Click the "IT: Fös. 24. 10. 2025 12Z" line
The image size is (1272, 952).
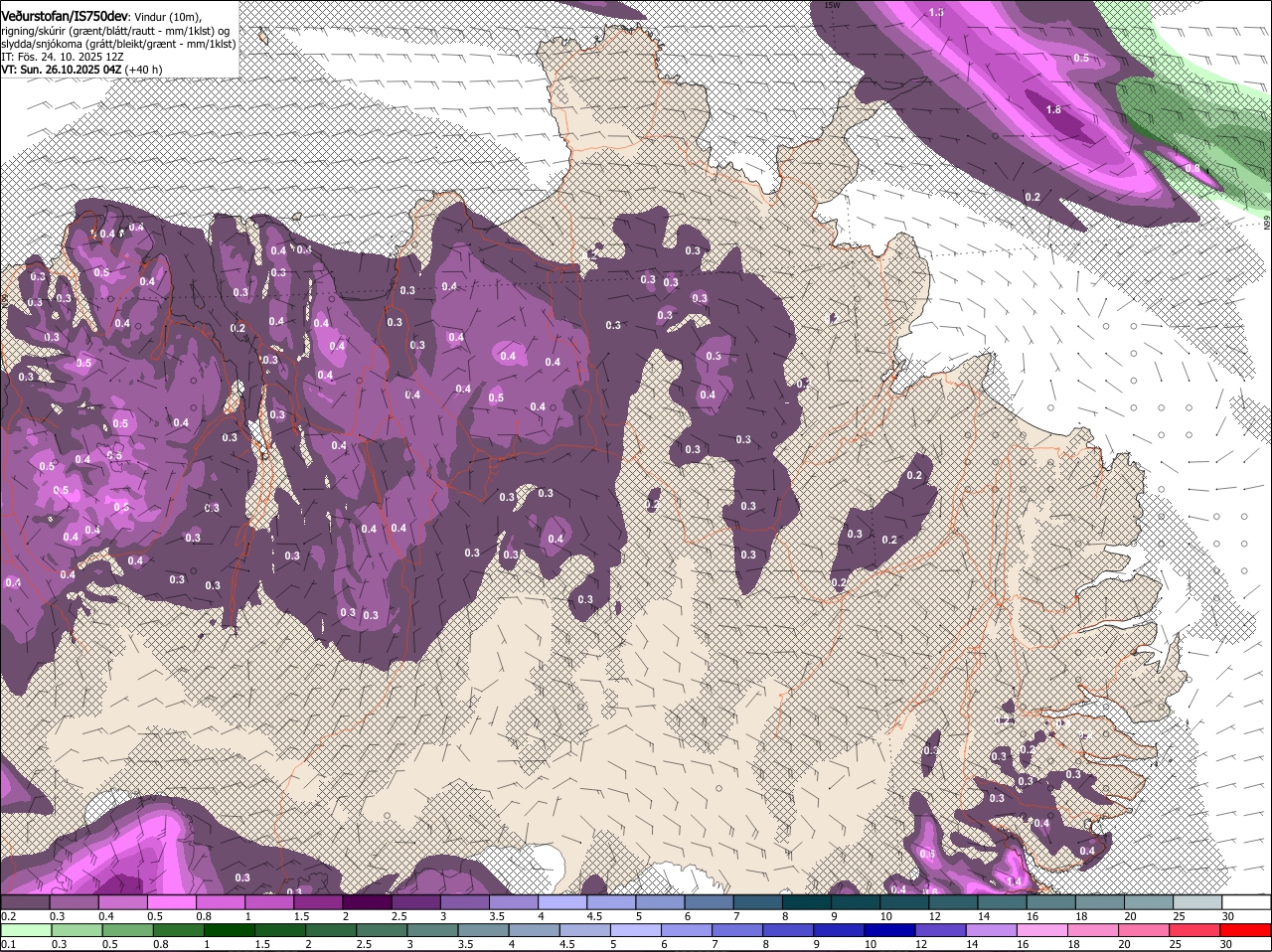(62, 57)
